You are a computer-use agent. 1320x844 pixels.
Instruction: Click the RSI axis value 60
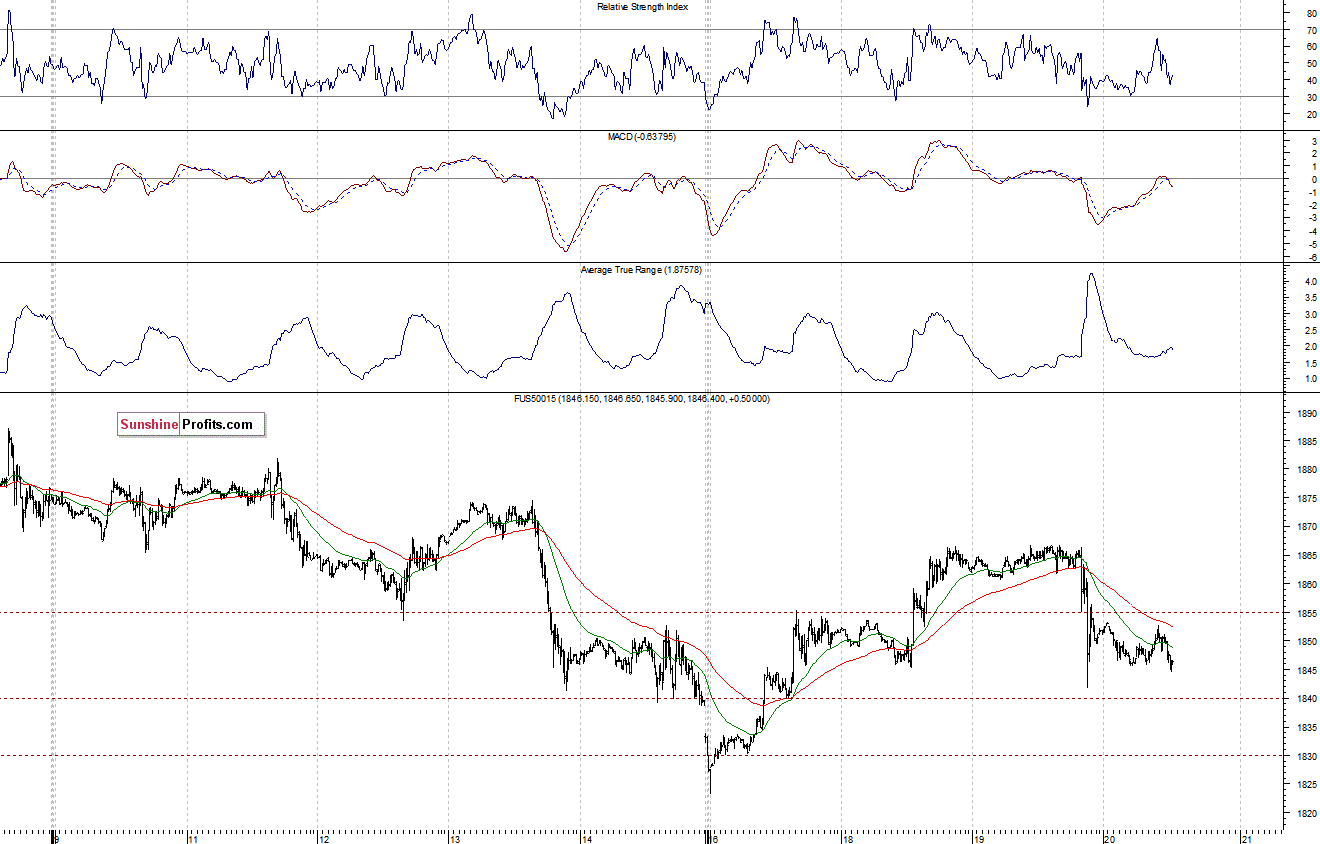[1311, 47]
